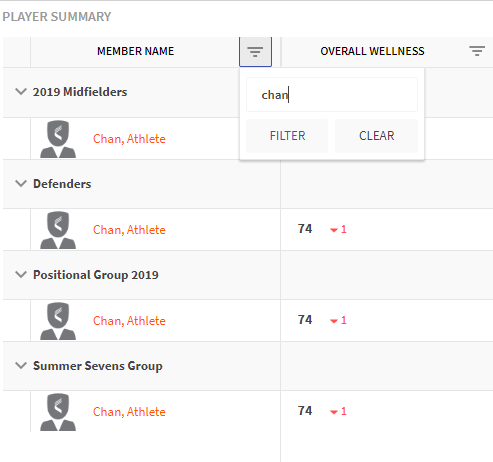Viewport: 493px width, 462px height.
Task: Open Chan, Athlete link under Positional Group 2019
Action: [x=129, y=321]
